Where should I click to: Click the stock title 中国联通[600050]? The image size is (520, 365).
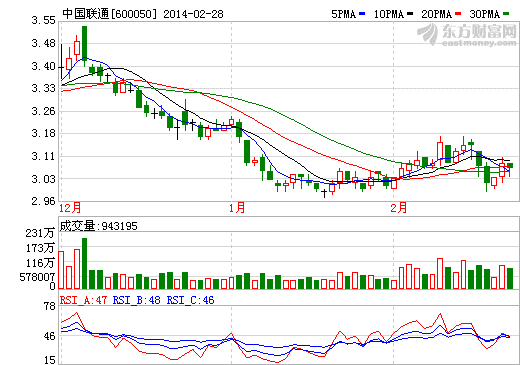109,14
